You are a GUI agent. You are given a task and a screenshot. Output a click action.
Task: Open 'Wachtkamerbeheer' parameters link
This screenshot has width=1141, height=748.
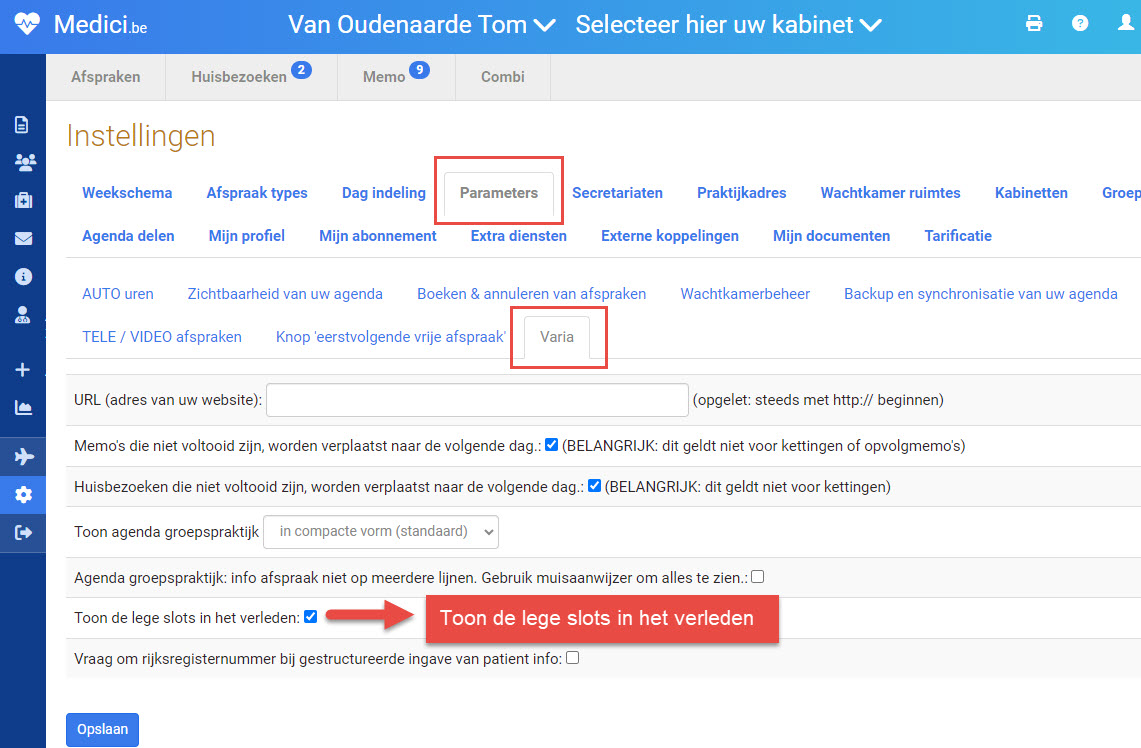[x=745, y=294]
